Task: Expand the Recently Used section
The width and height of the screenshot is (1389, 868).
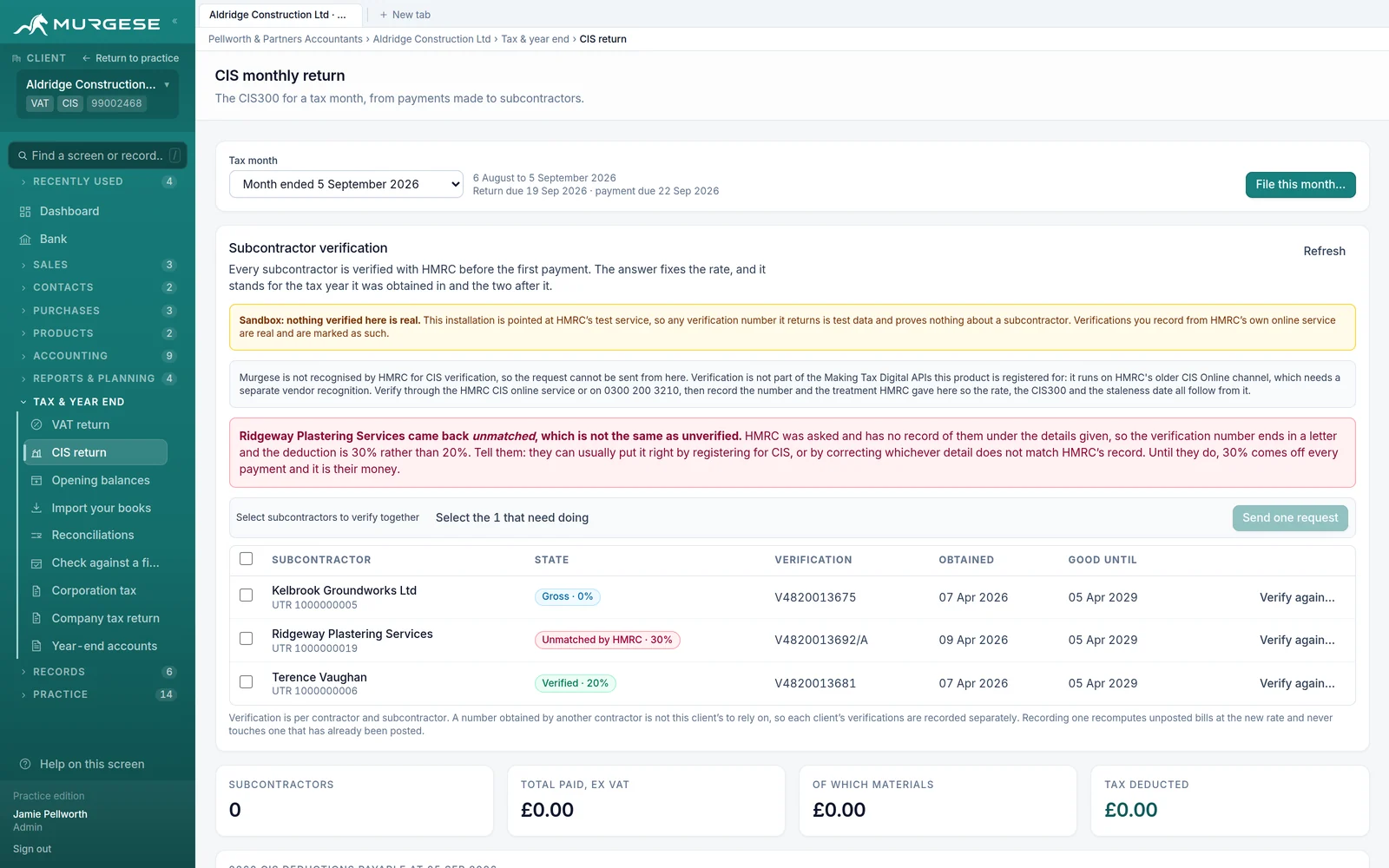Action: pyautogui.click(x=97, y=181)
